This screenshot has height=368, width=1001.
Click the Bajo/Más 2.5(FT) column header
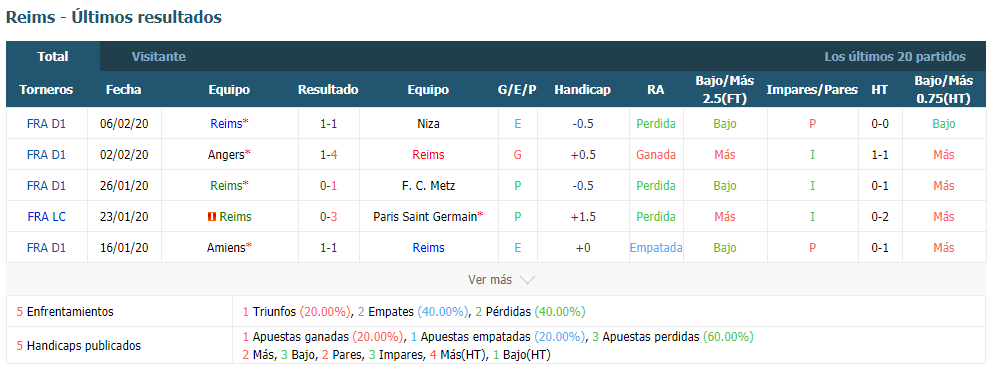tap(725, 89)
